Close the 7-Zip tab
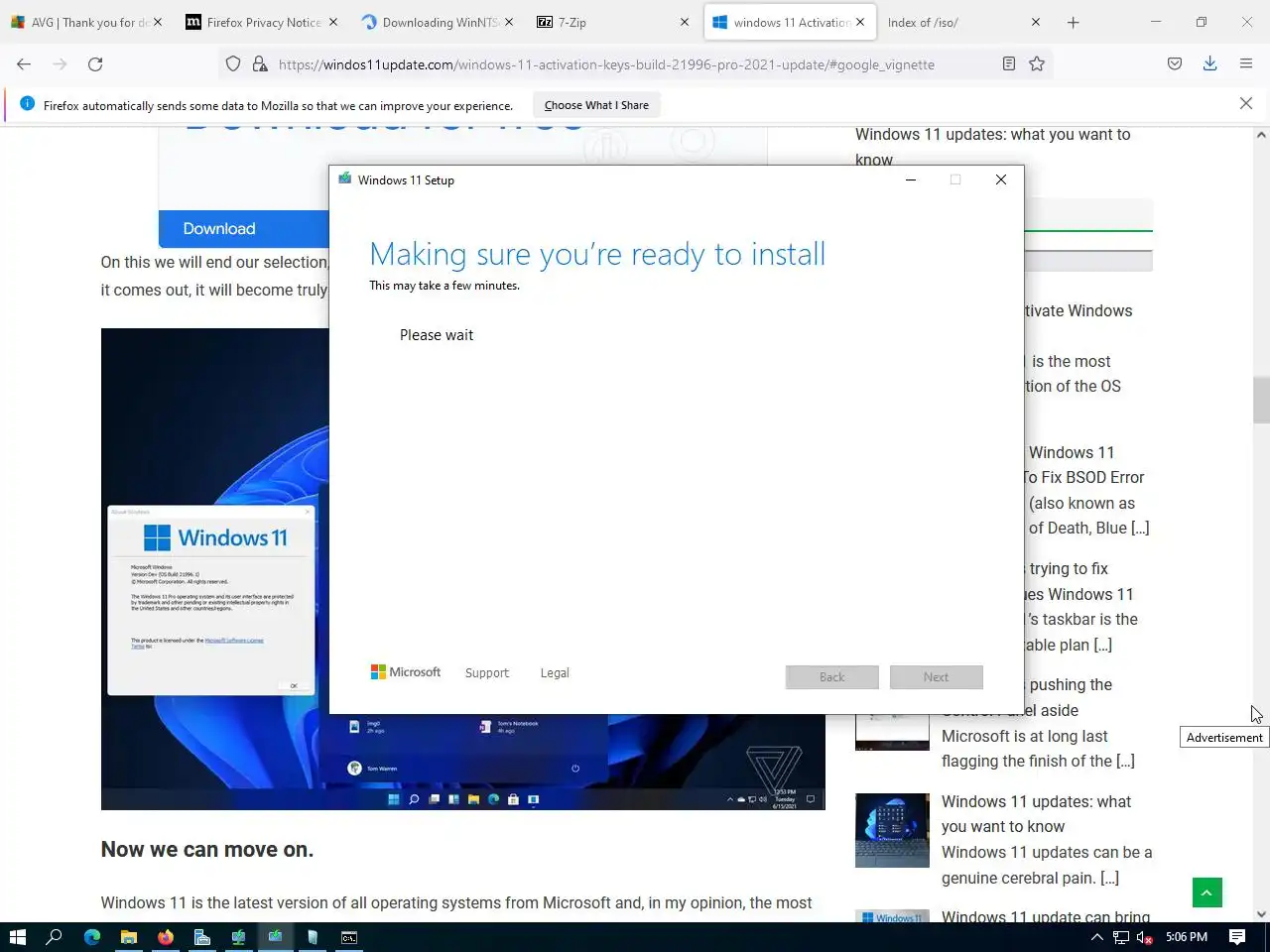Screen dimensions: 1270x952 684,22
